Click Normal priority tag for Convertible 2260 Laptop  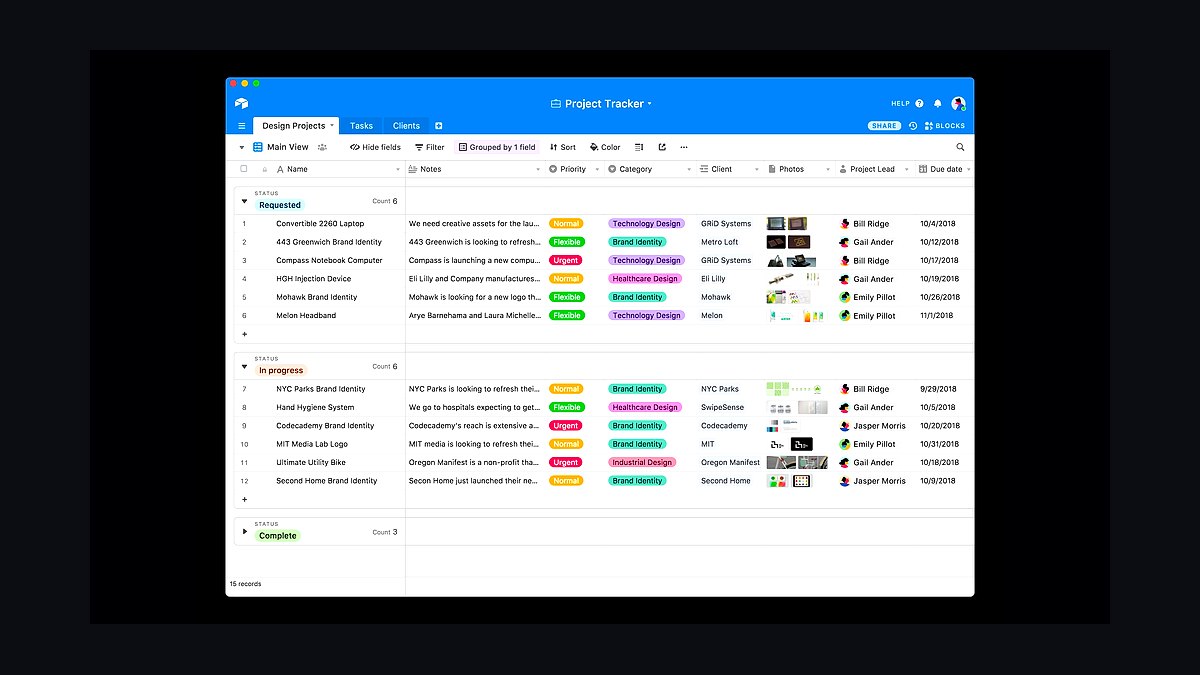[566, 224]
